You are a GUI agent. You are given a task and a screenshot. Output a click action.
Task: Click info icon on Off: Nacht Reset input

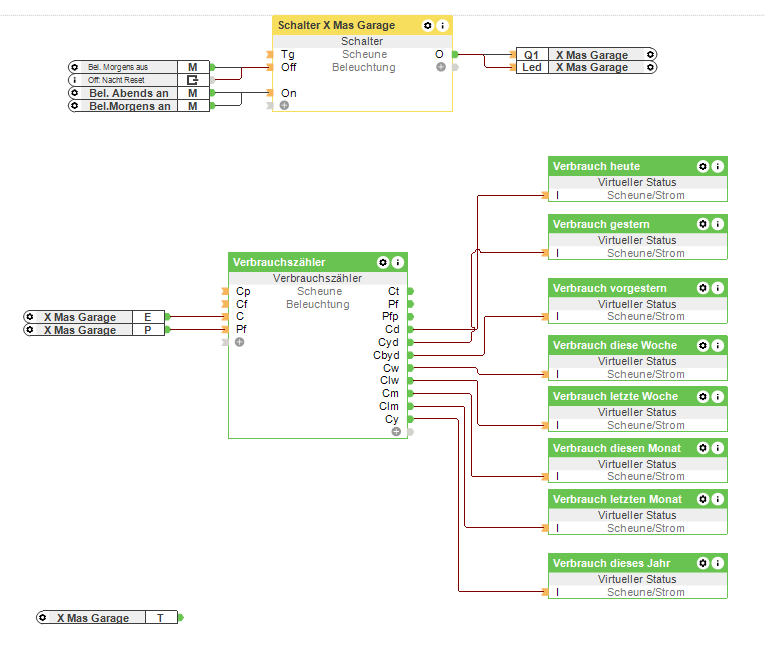[x=74, y=80]
